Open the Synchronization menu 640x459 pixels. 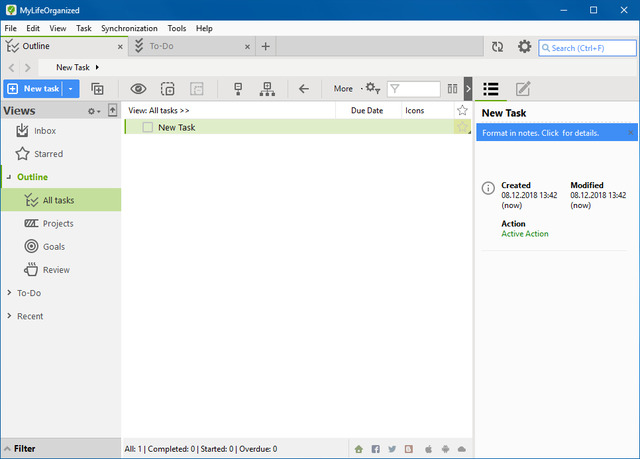[130, 29]
